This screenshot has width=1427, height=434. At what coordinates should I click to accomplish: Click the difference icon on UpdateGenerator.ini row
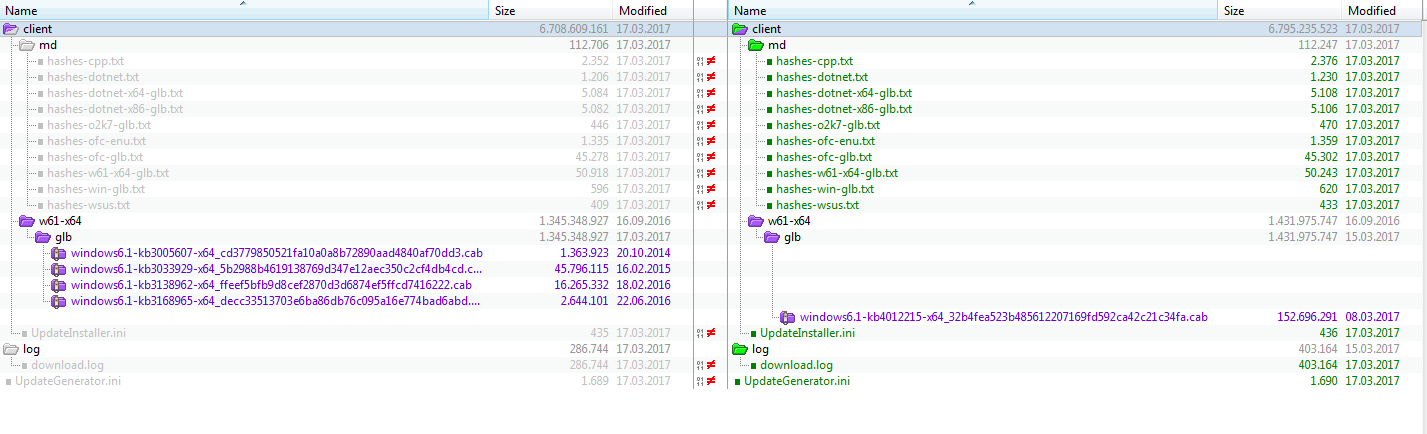pos(711,381)
